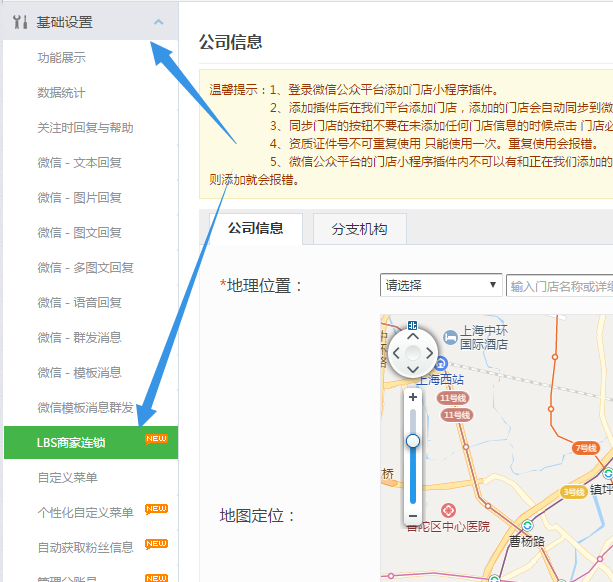Zoom in with the map plus button
Viewport: 613px width, 582px height.
click(x=412, y=397)
